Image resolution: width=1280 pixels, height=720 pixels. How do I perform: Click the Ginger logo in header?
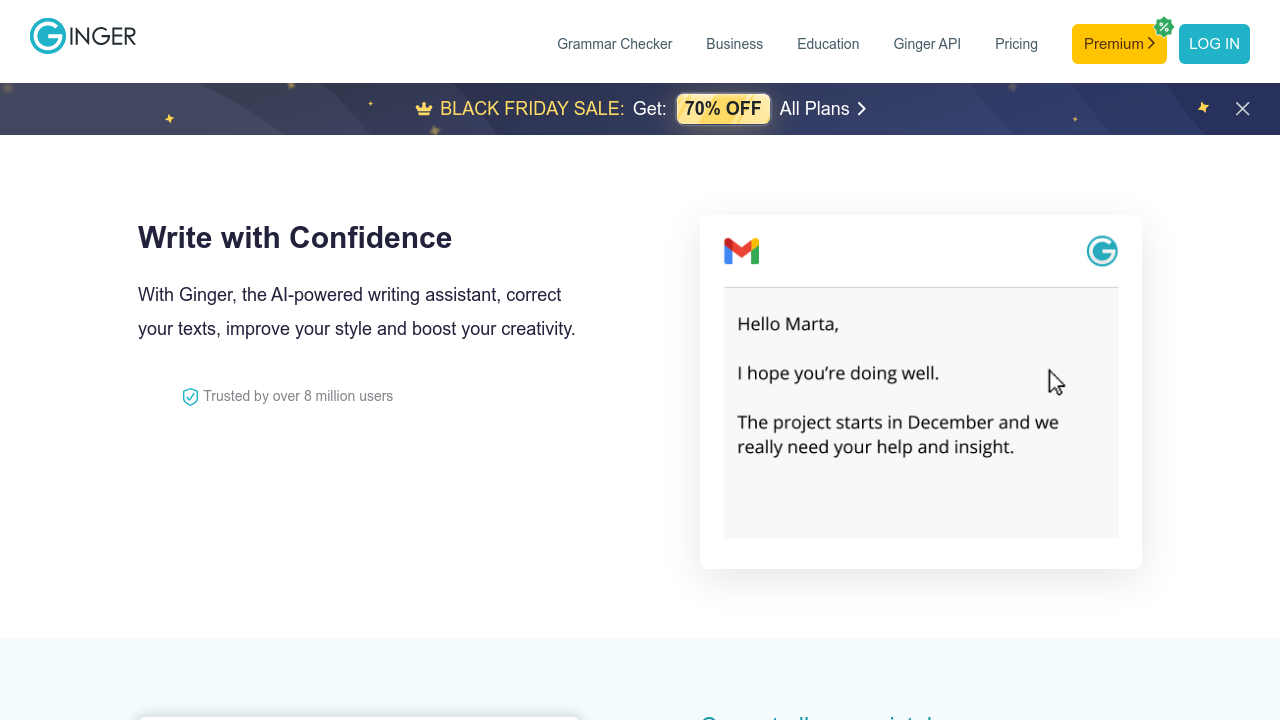[83, 37]
